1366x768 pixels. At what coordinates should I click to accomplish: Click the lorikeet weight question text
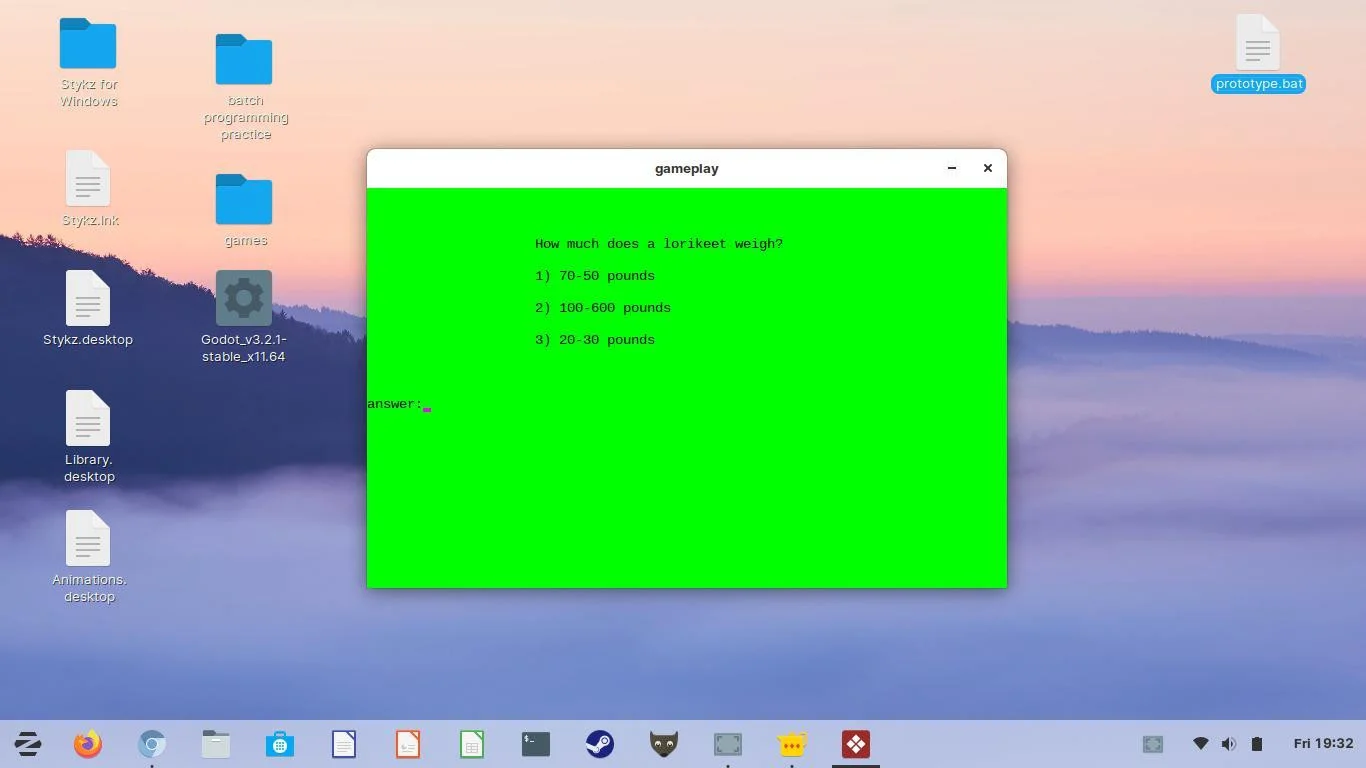pyautogui.click(x=659, y=244)
